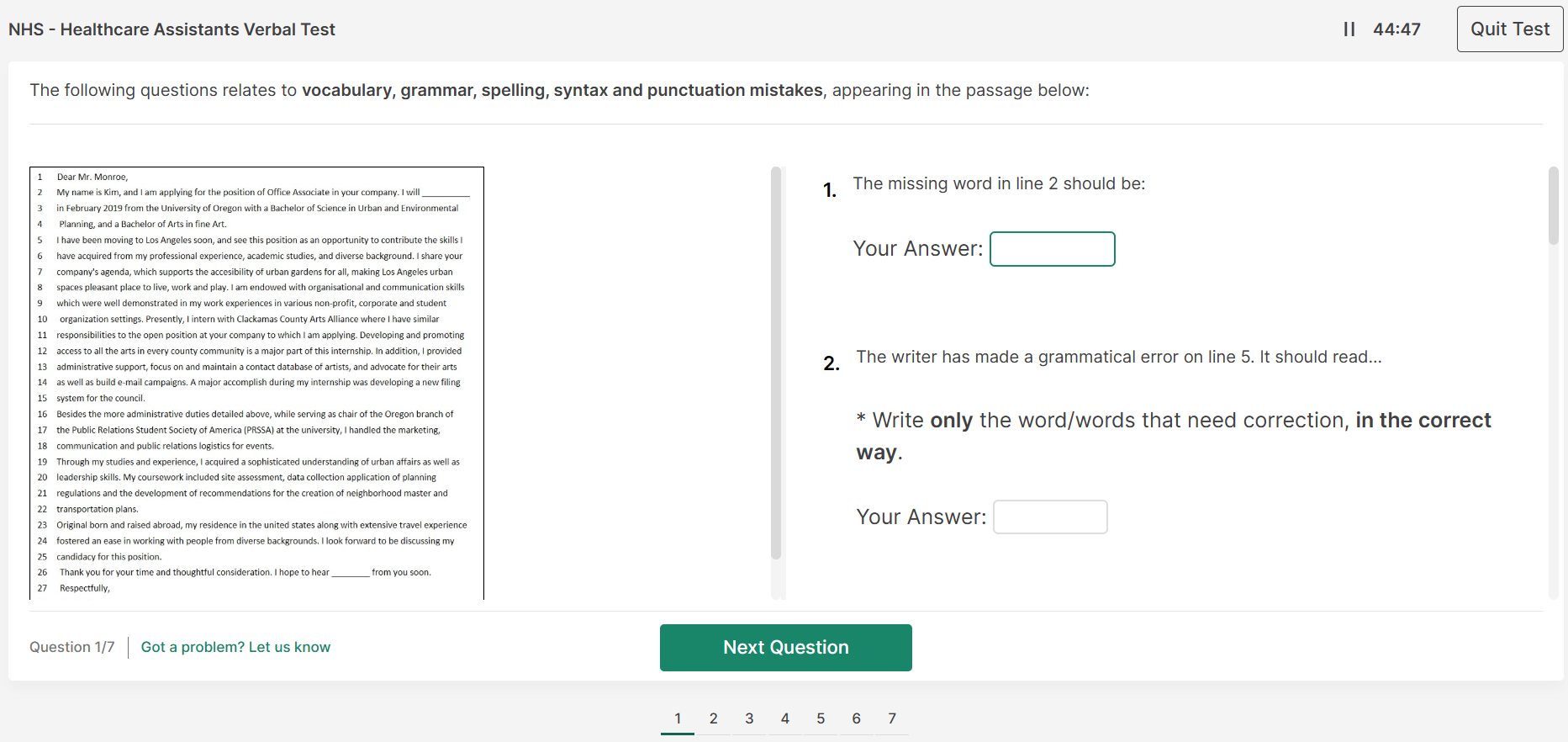Click the 44:47 countdown timer
This screenshot has width=1568, height=742.
click(1396, 29)
